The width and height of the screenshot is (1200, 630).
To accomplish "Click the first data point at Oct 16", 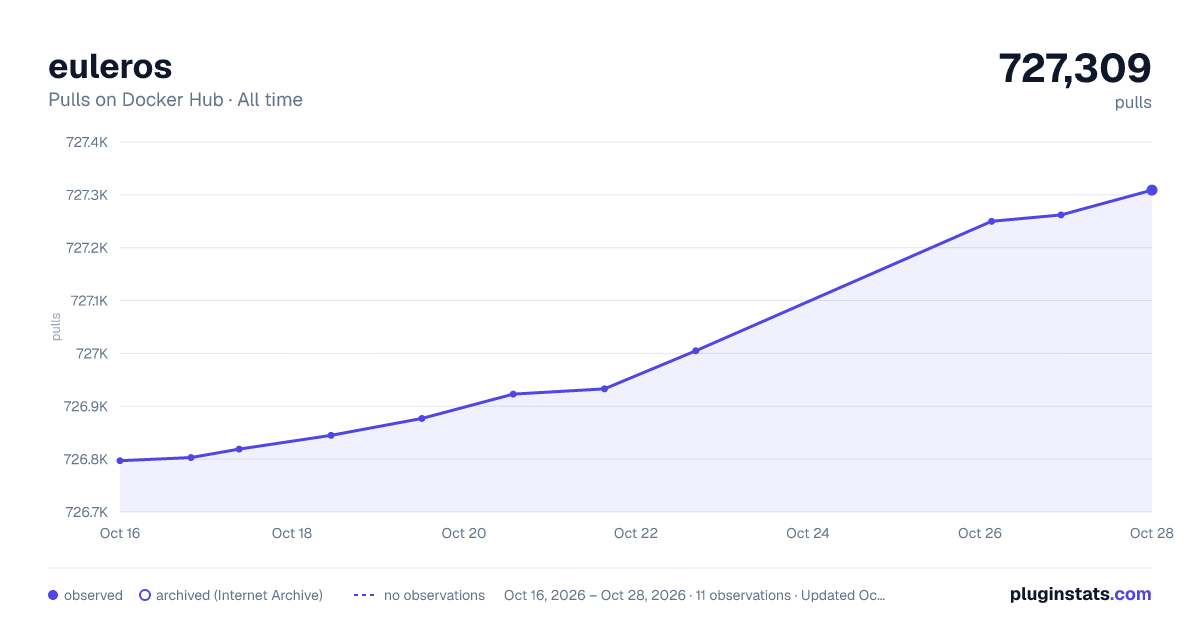I will [x=120, y=461].
